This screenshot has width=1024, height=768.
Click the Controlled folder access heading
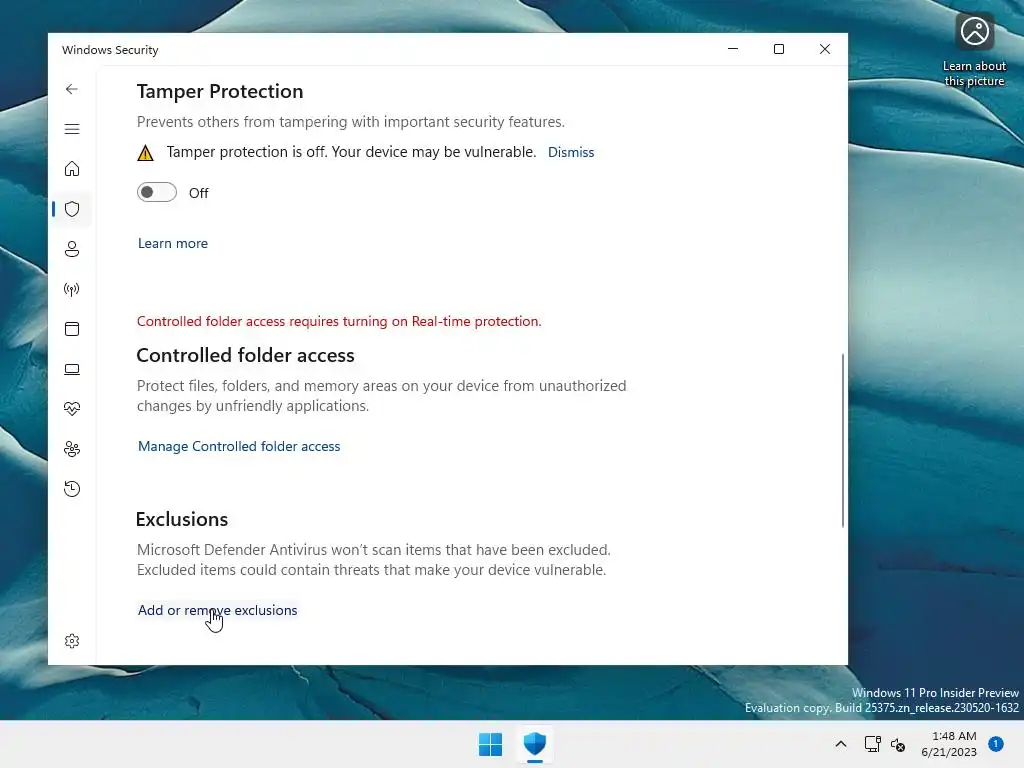pos(246,355)
